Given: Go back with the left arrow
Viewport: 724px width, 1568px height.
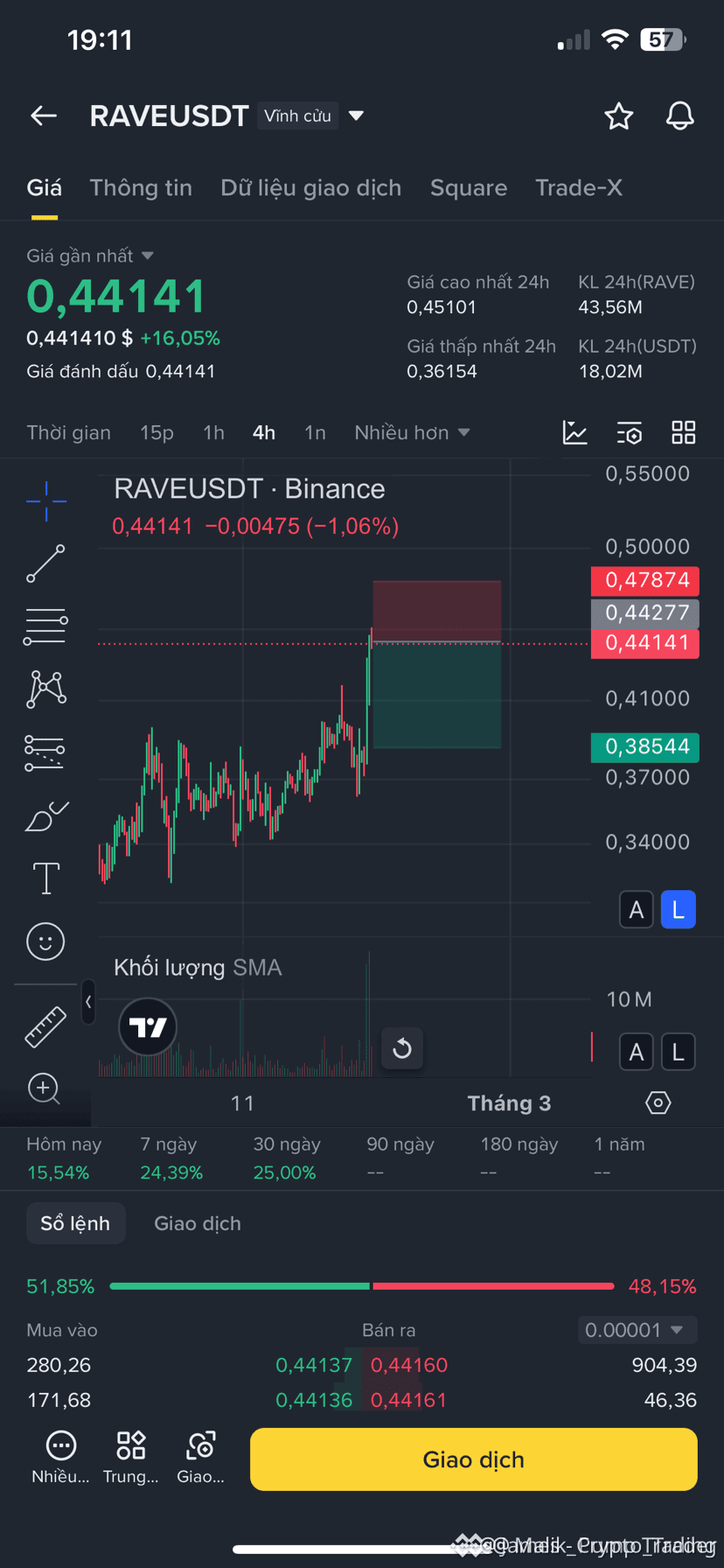Looking at the screenshot, I should [44, 115].
